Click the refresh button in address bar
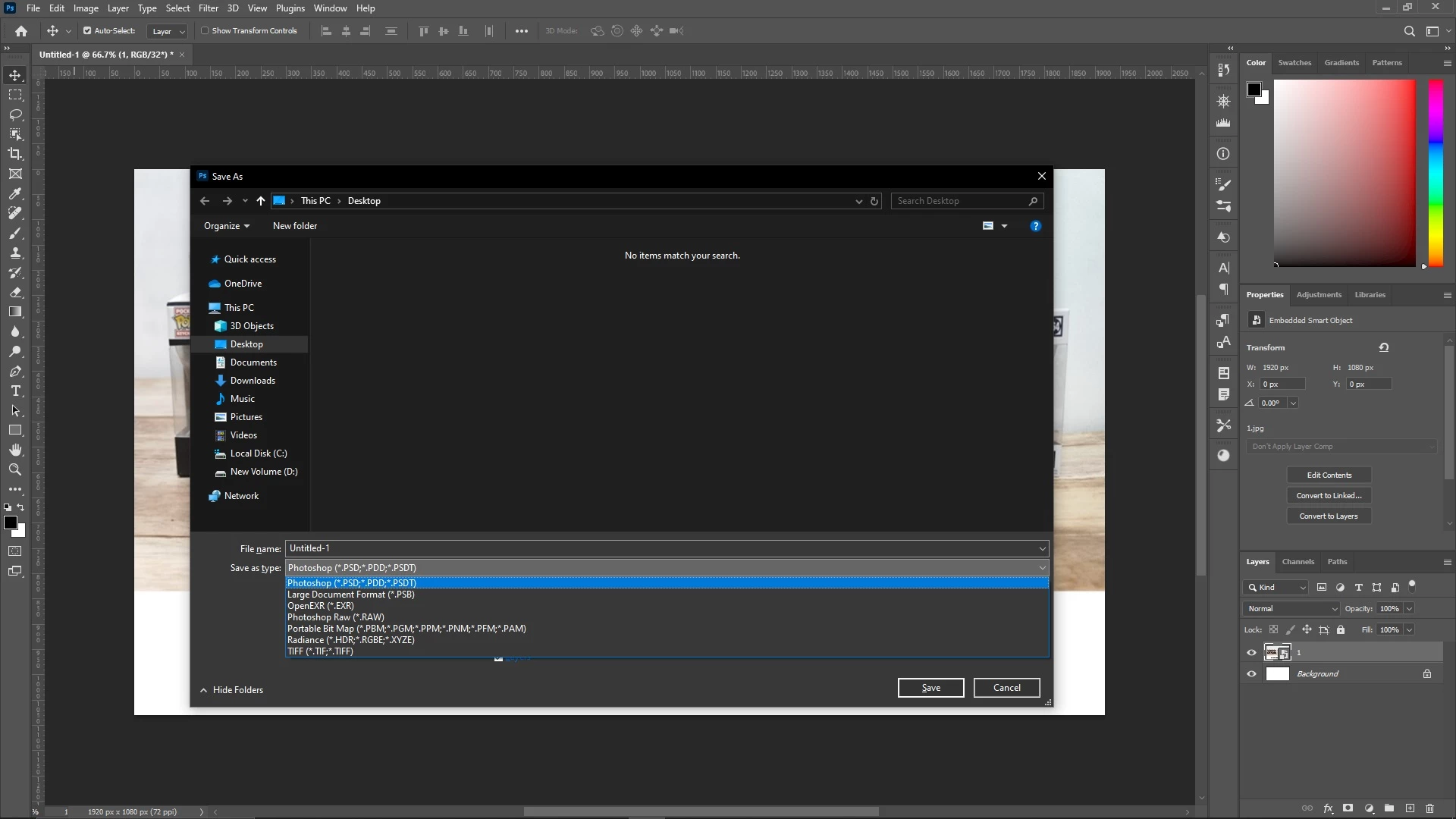 point(874,201)
